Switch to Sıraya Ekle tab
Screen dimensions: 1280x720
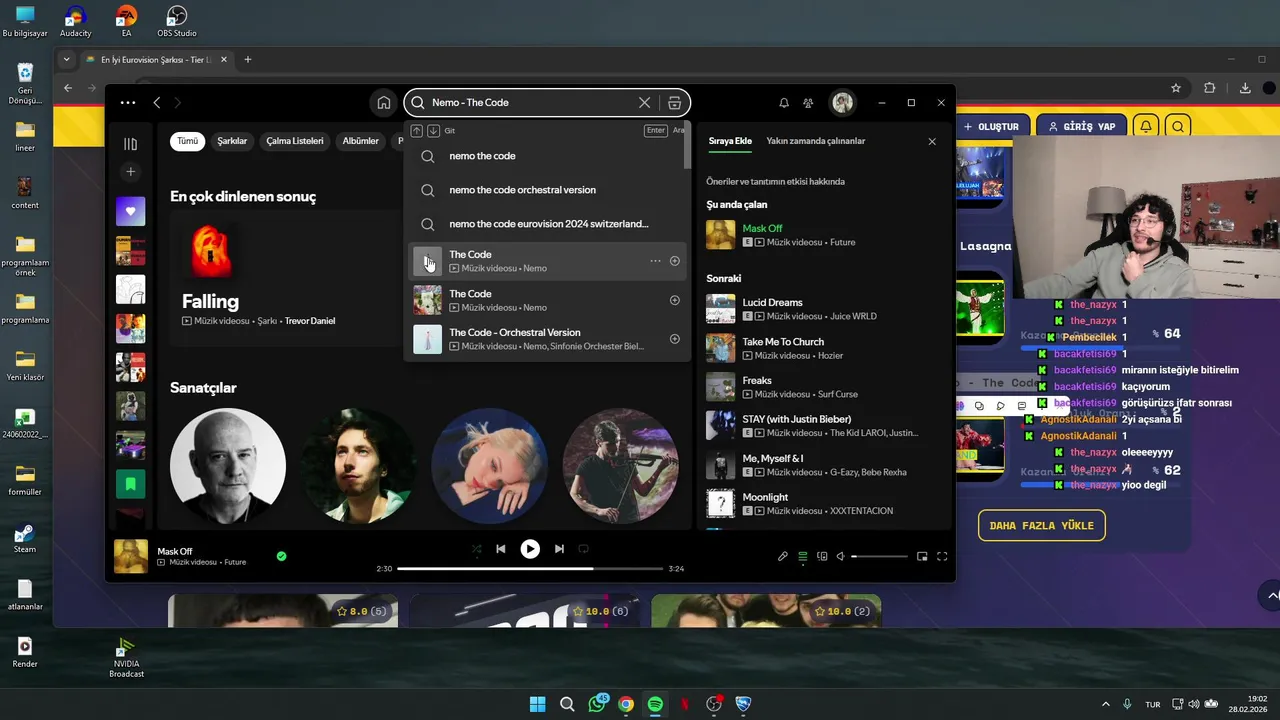click(x=730, y=141)
